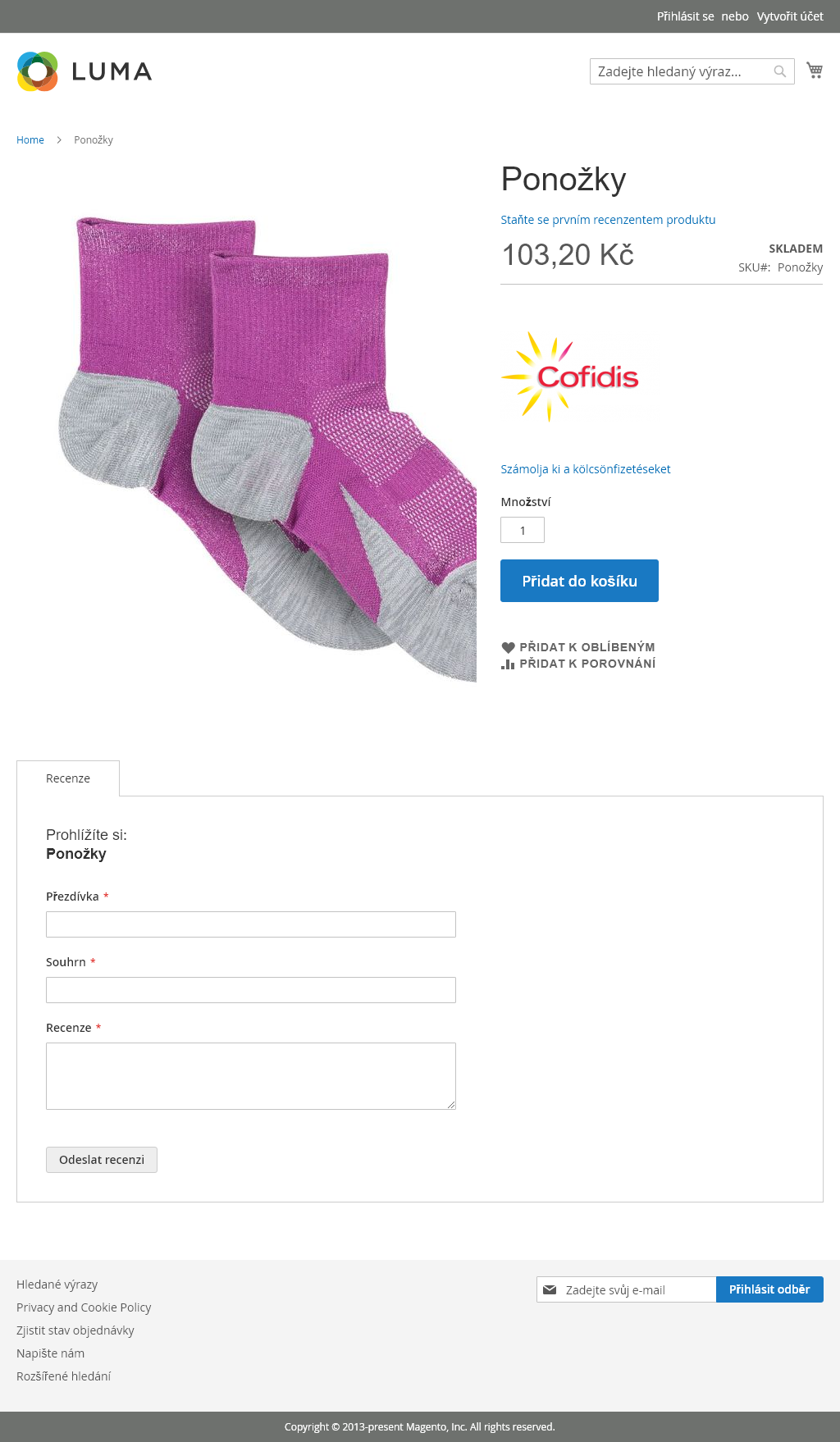Submit with Odeslat recenzi button

click(102, 1160)
